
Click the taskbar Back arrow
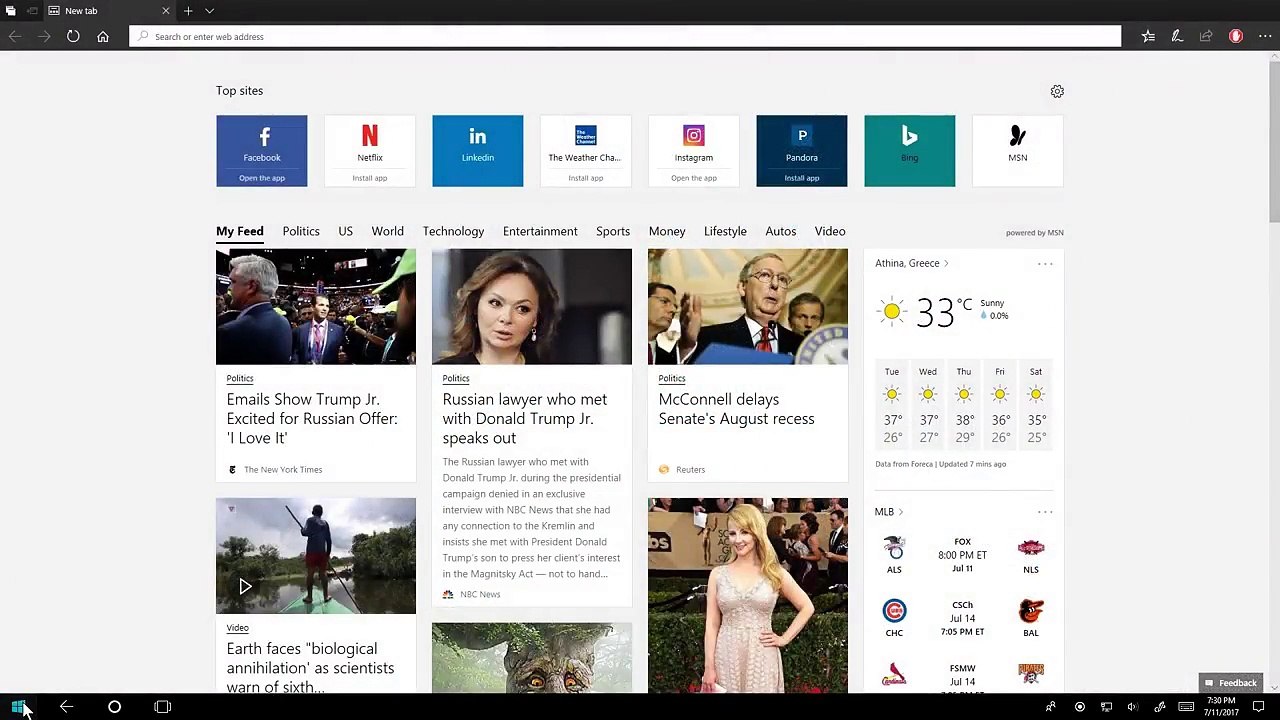pos(66,707)
